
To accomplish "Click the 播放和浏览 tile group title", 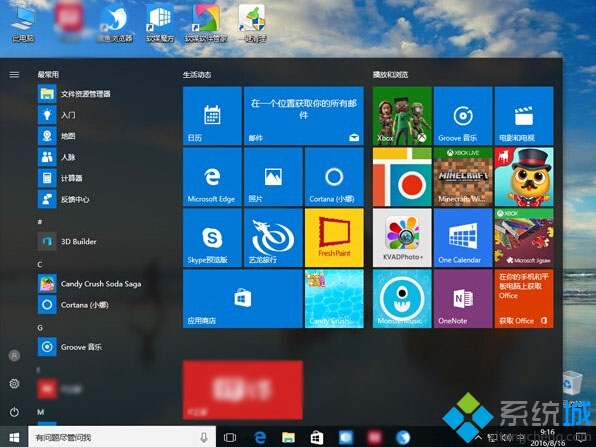I will [x=390, y=74].
